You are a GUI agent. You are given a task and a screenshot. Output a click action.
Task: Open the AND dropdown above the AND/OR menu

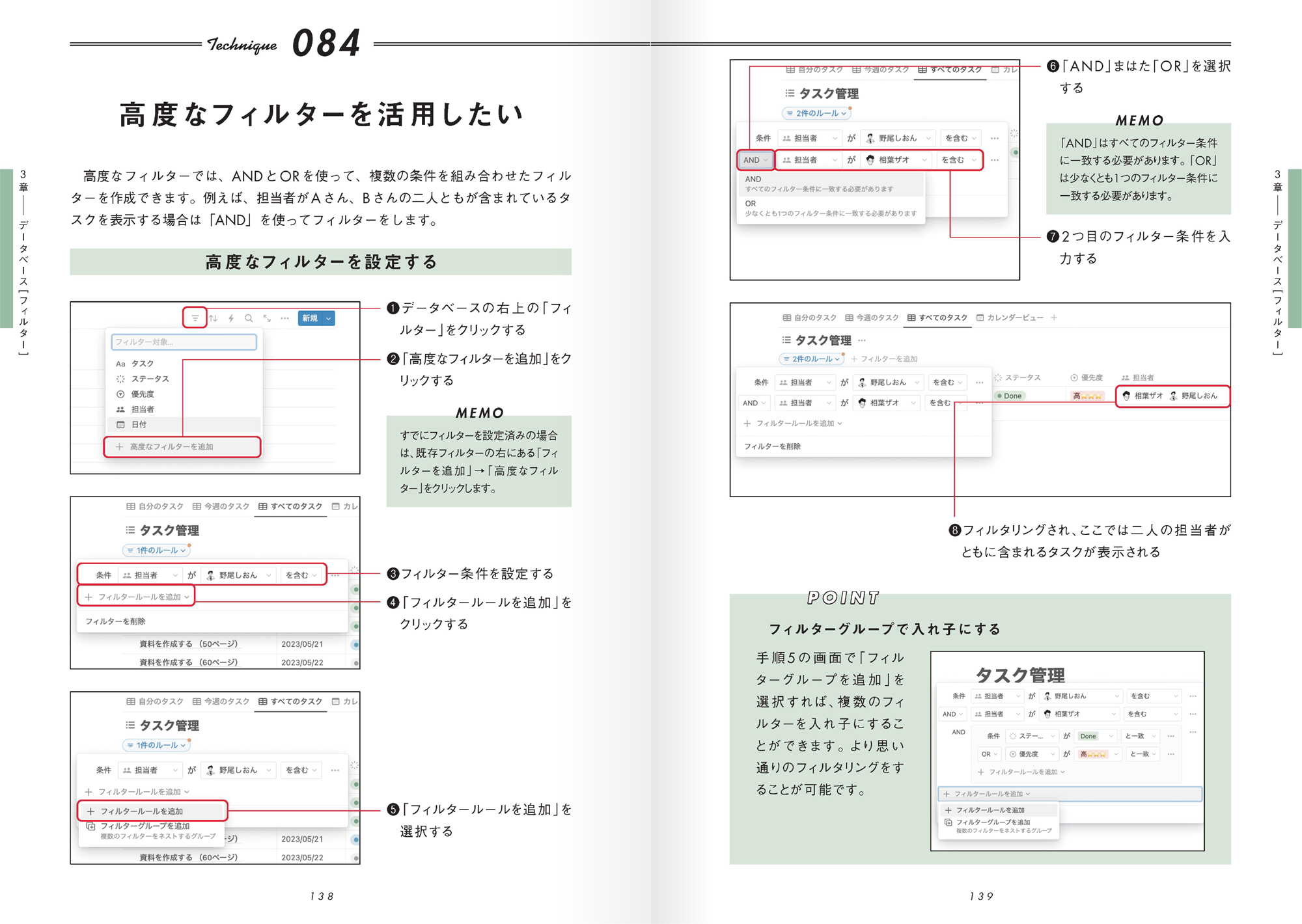[755, 160]
